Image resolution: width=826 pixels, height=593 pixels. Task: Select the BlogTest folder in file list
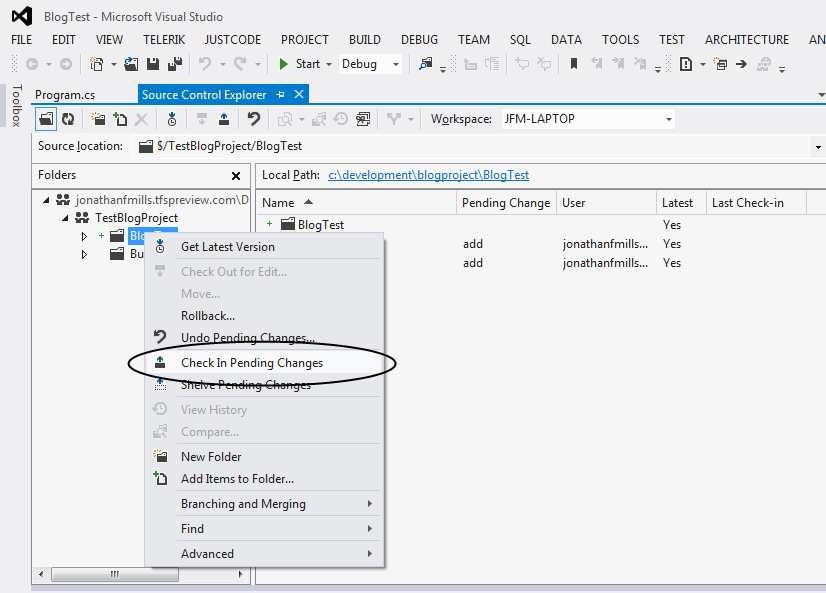(320, 225)
